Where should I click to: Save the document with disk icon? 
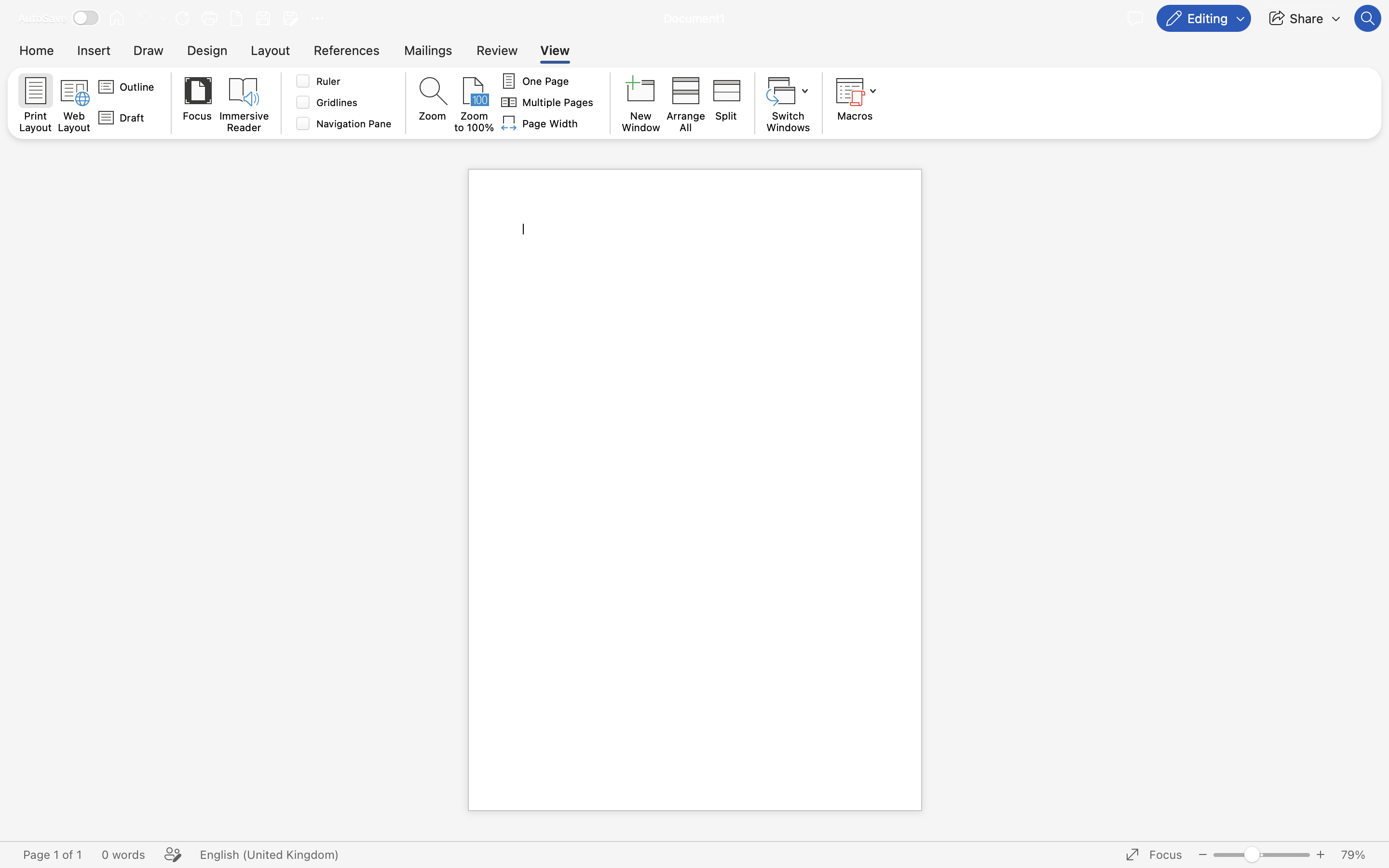[263, 18]
